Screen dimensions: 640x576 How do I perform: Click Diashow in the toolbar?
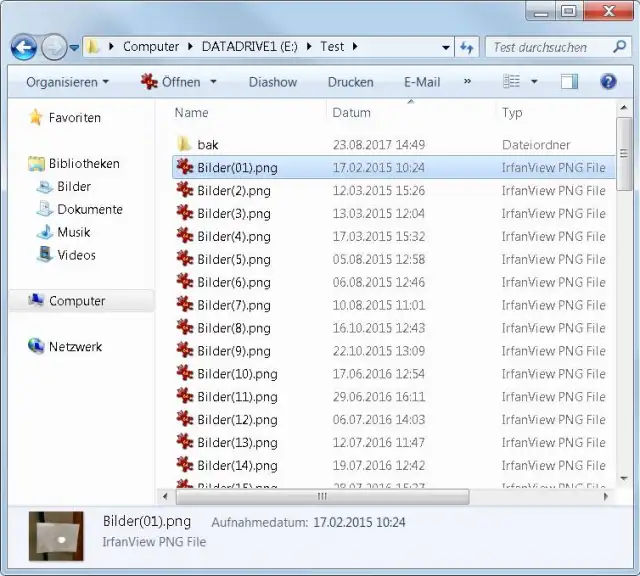(x=272, y=82)
